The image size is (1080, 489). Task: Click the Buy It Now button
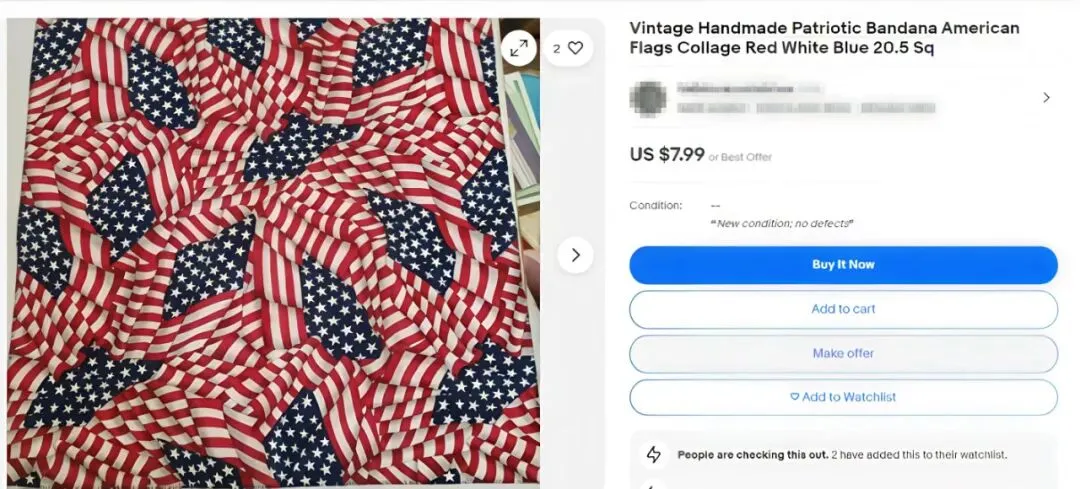[843, 265]
